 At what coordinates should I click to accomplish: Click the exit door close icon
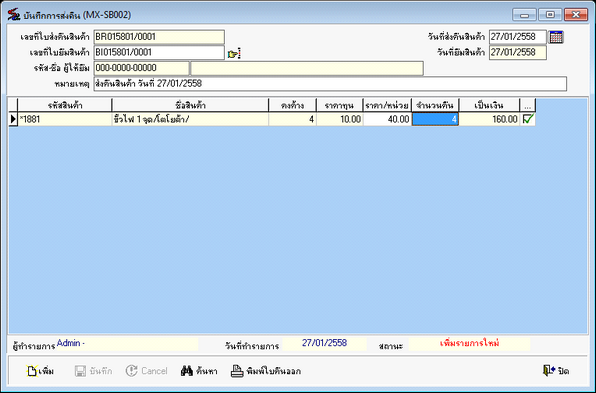click(x=549, y=371)
